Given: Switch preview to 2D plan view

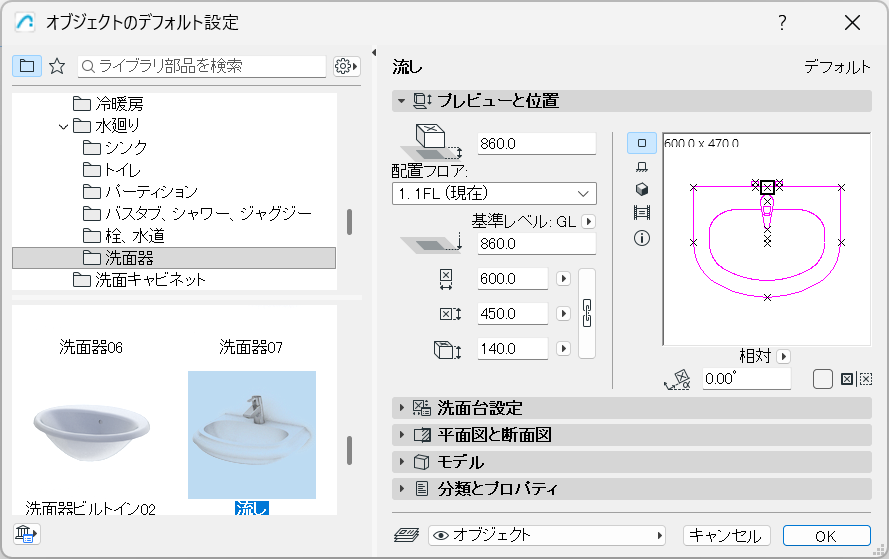Looking at the screenshot, I should pos(642,143).
